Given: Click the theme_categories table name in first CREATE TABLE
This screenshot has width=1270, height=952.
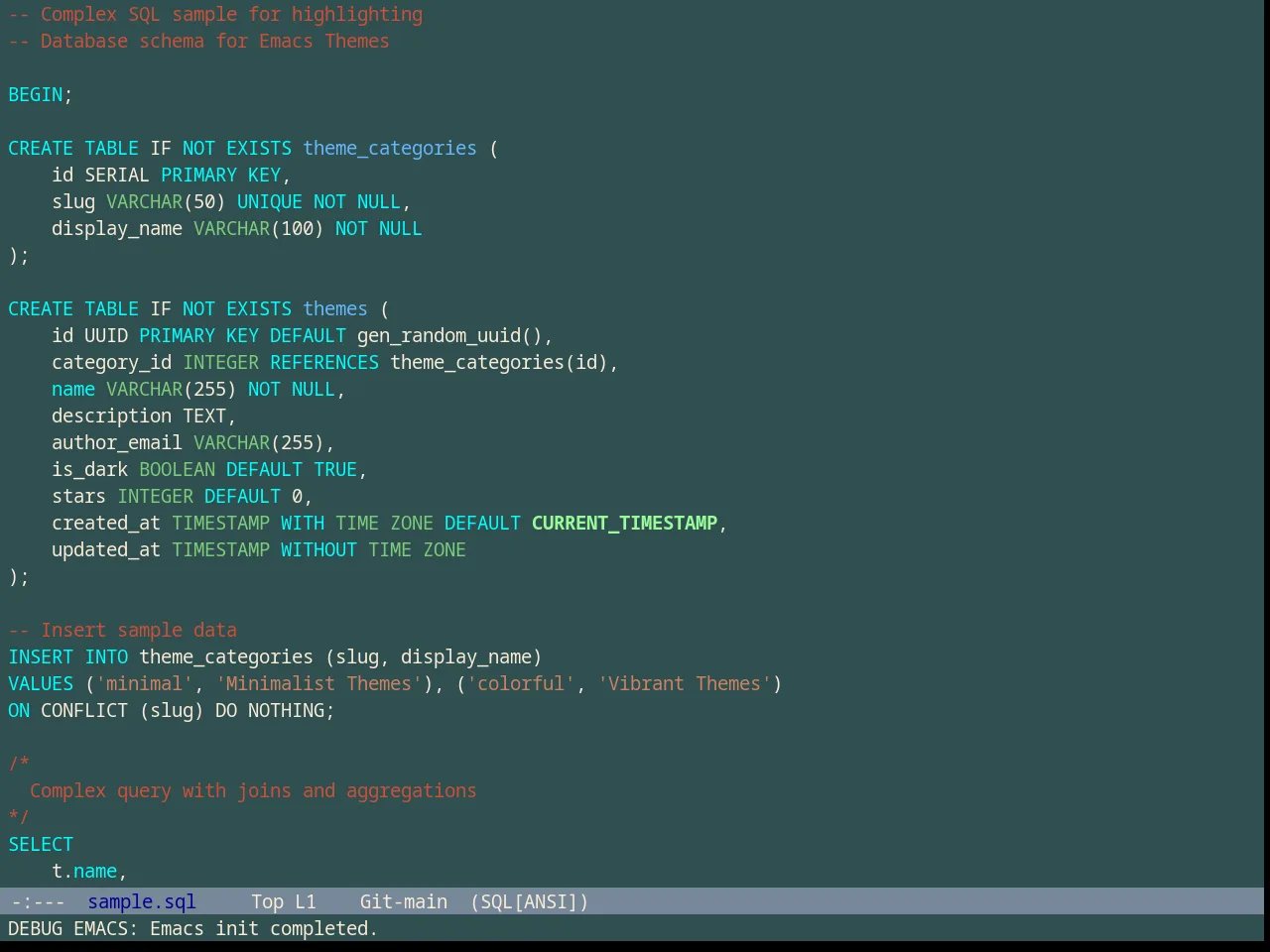Looking at the screenshot, I should [390, 148].
